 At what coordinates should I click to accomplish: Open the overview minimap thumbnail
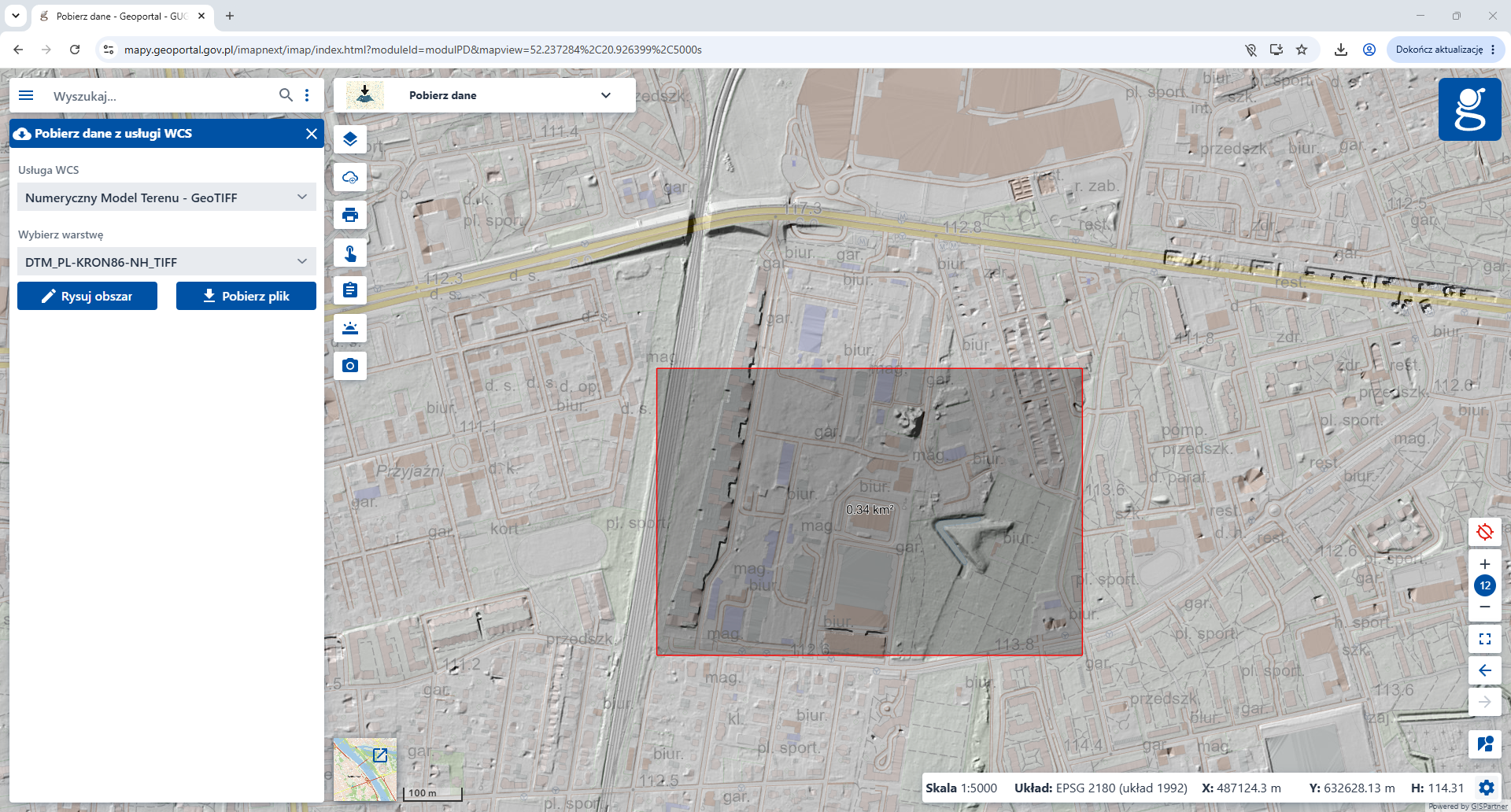point(365,770)
